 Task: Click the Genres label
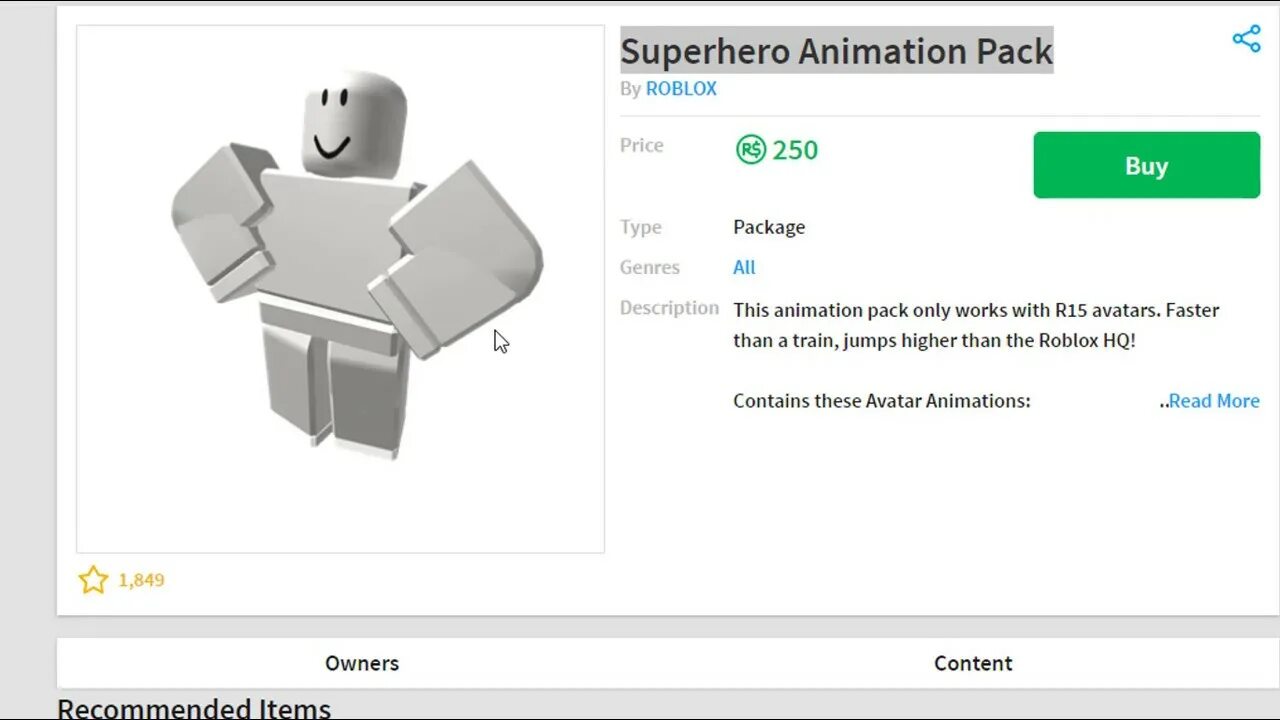pyautogui.click(x=649, y=267)
